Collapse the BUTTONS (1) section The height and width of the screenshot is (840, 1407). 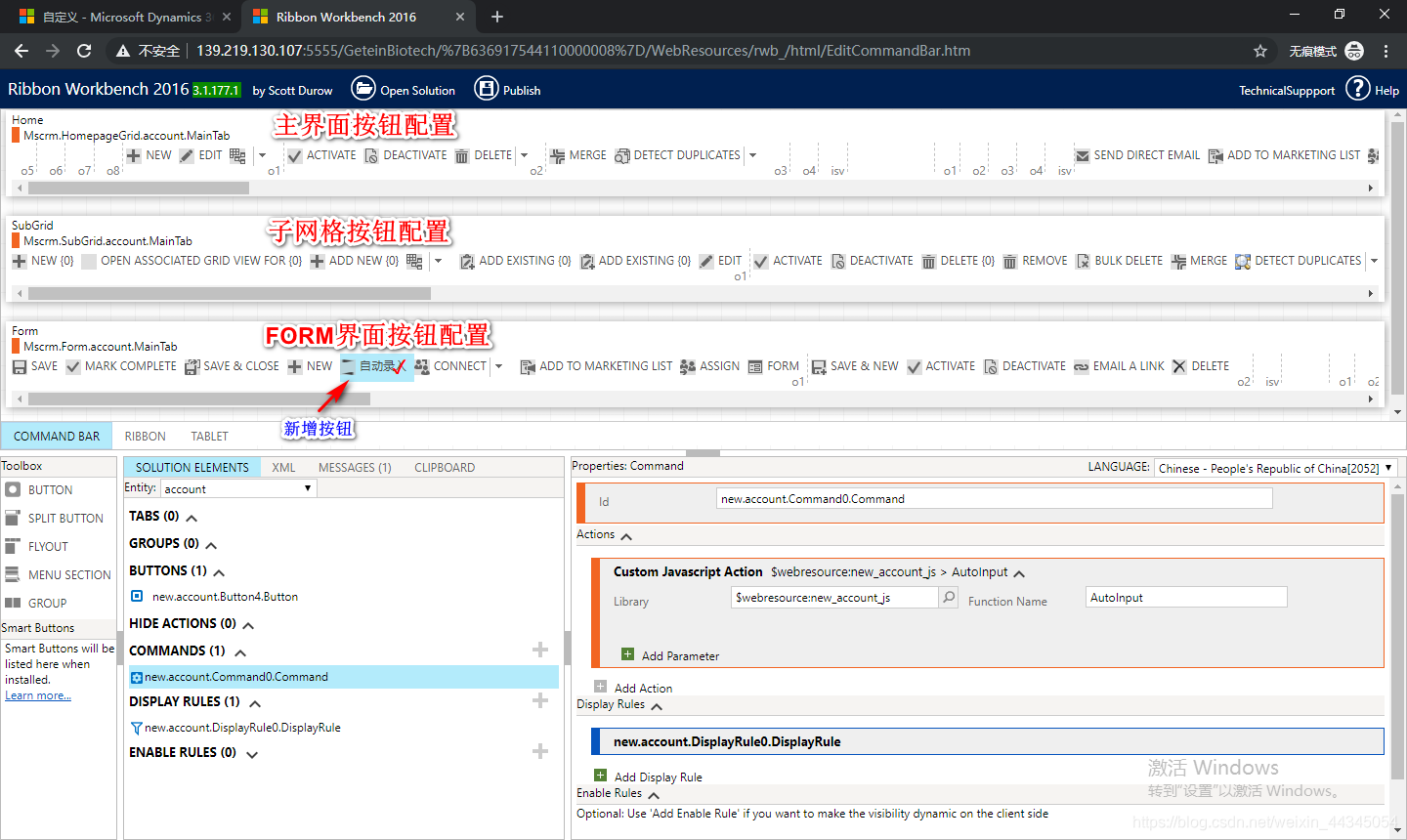tap(219, 572)
